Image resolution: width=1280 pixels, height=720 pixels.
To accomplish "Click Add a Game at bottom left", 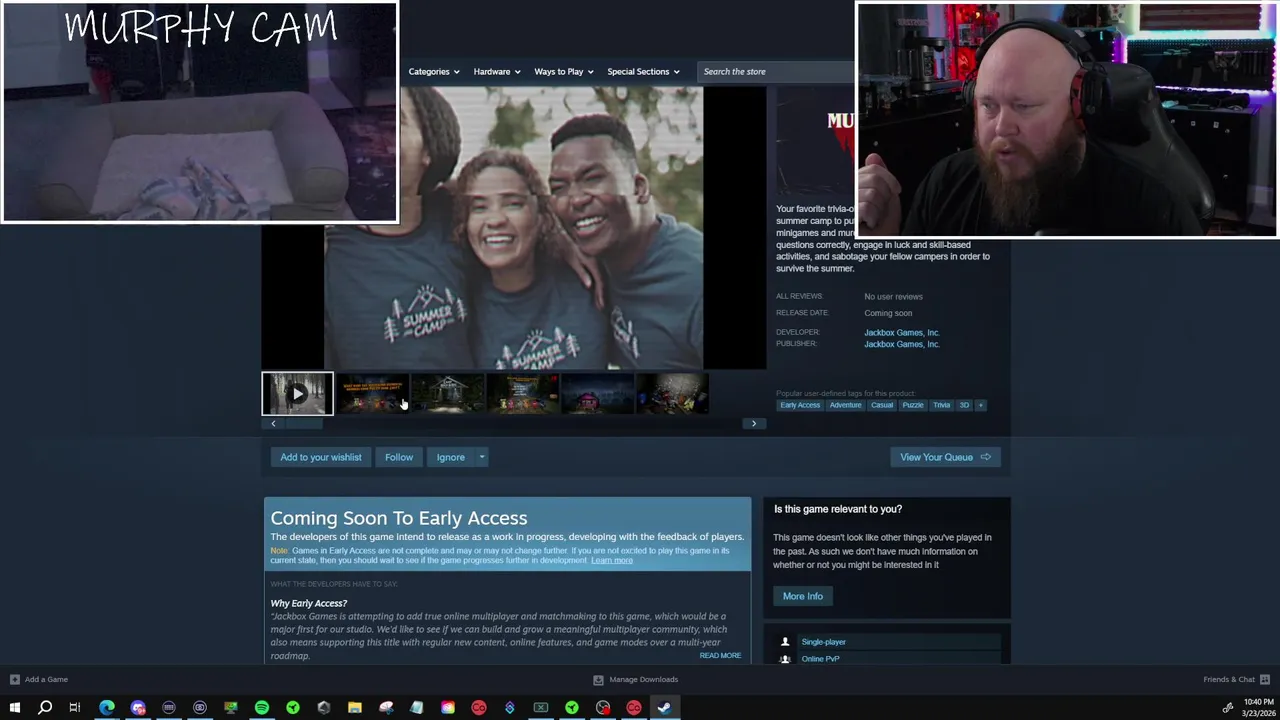I will tap(46, 680).
